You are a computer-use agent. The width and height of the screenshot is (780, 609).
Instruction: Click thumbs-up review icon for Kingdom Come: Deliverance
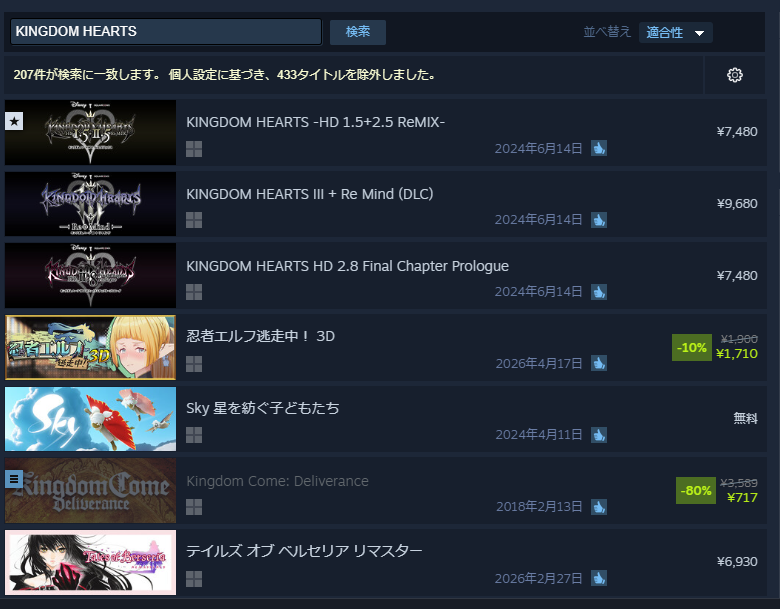pyautogui.click(x=599, y=507)
